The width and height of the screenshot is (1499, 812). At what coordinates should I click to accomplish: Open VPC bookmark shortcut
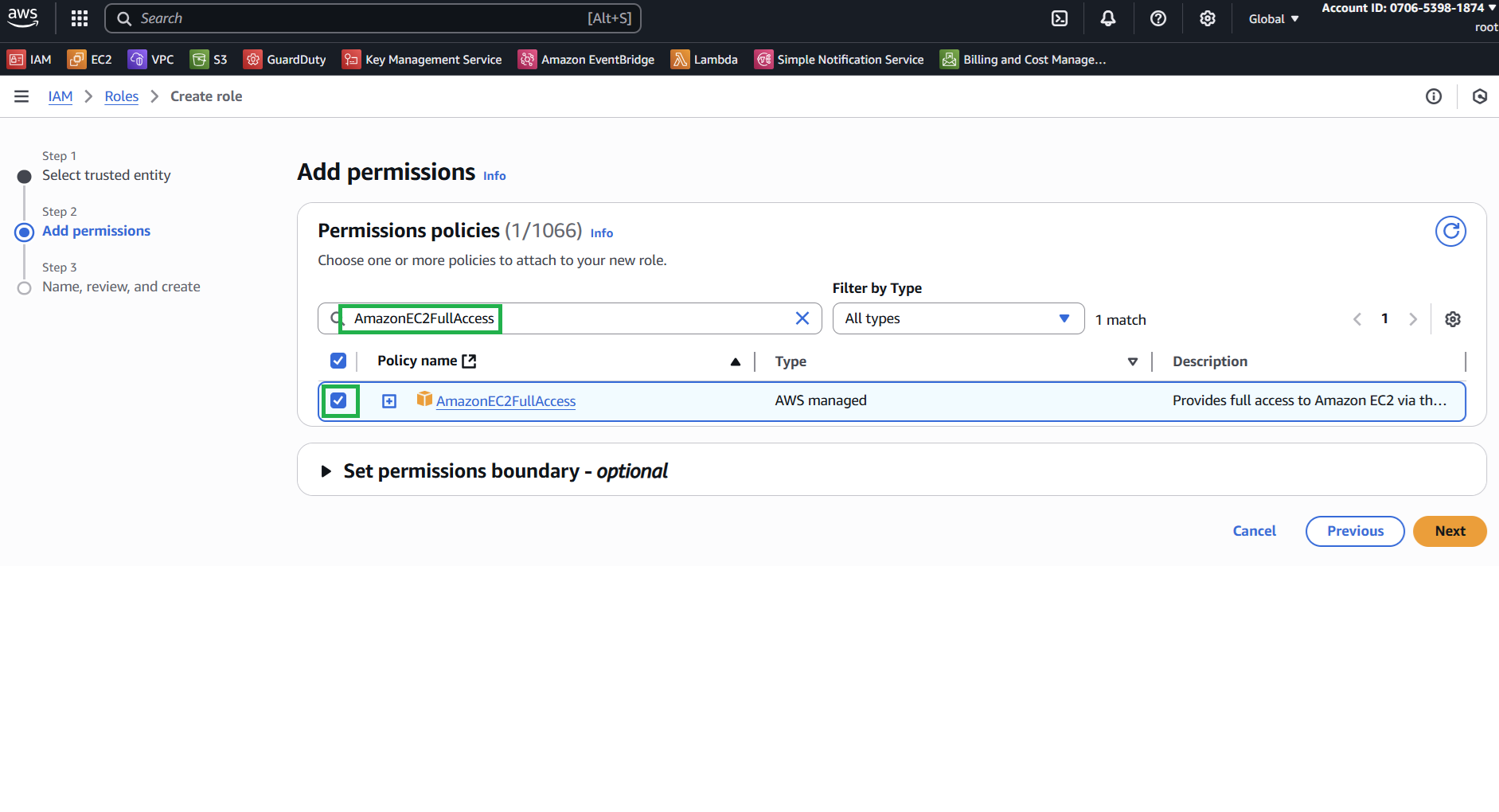click(x=151, y=60)
